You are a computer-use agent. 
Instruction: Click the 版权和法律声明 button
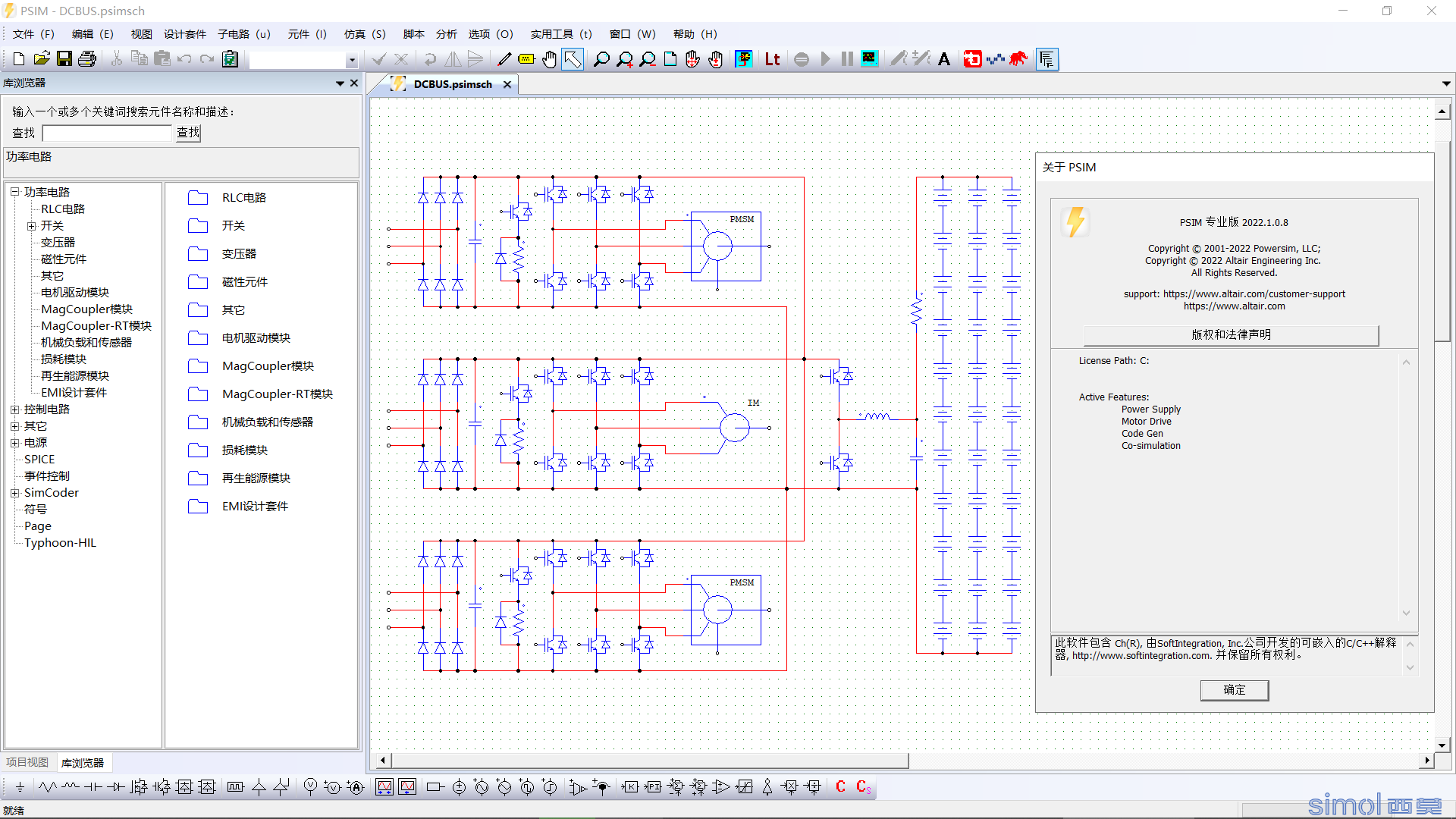[x=1231, y=335]
